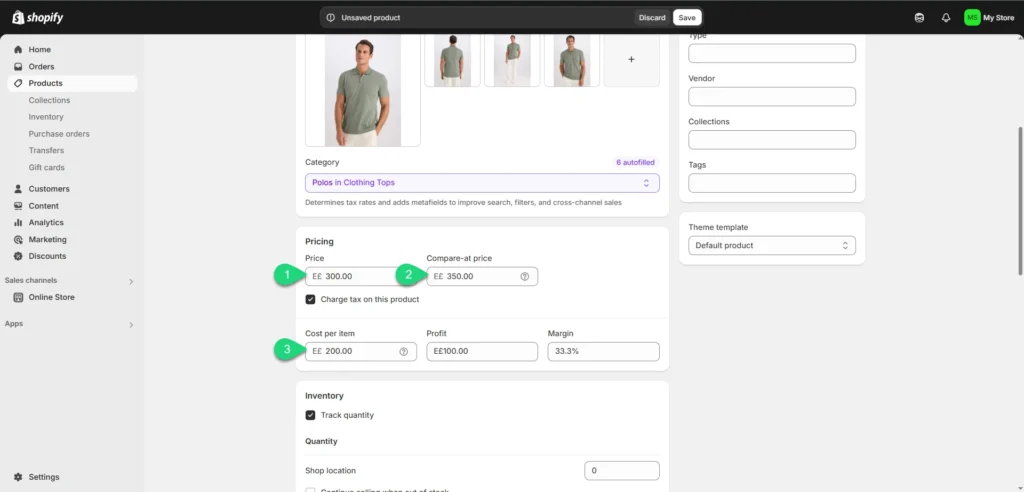Screen dimensions: 1024x492
Task: Open the Theme template Default product dropdown
Action: tap(771, 245)
